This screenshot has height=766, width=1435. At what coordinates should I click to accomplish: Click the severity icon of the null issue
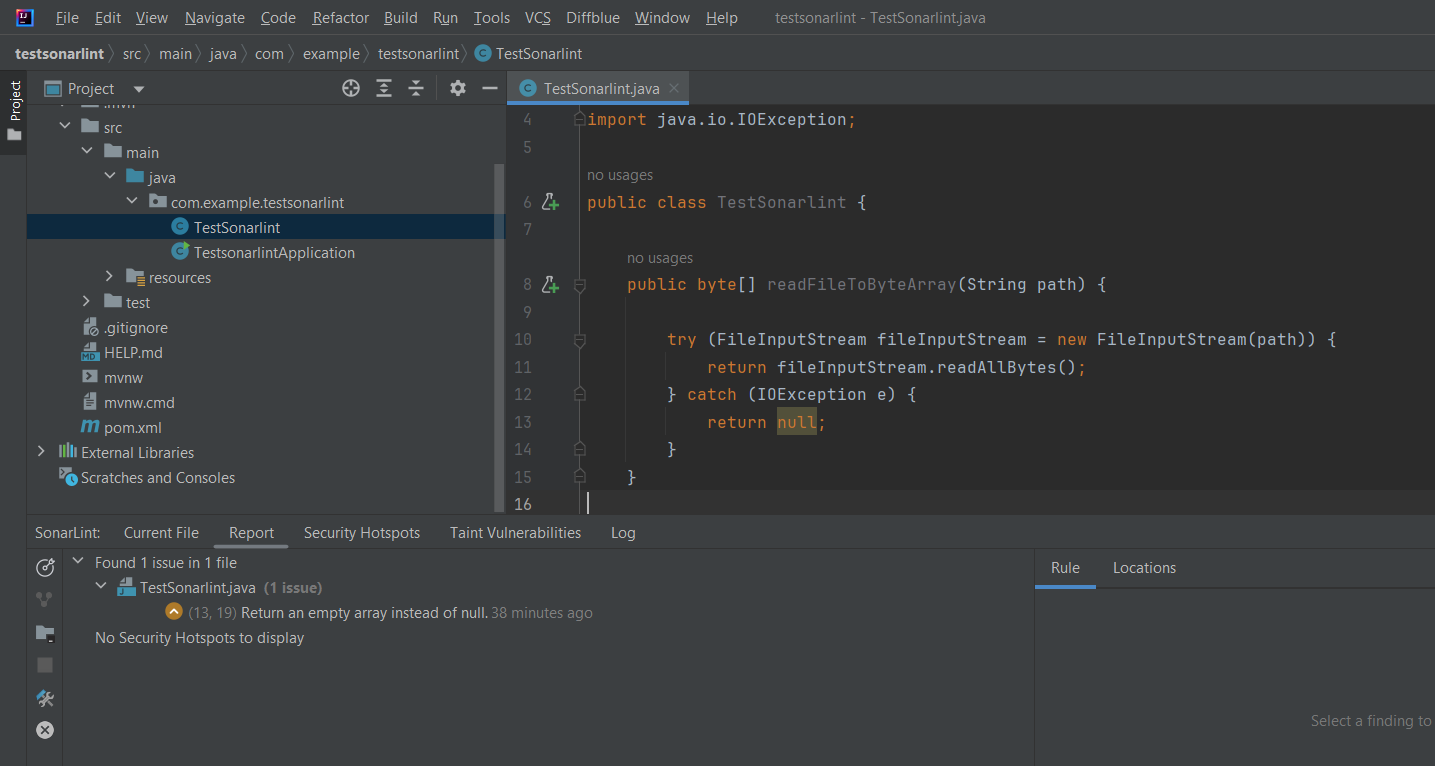174,612
